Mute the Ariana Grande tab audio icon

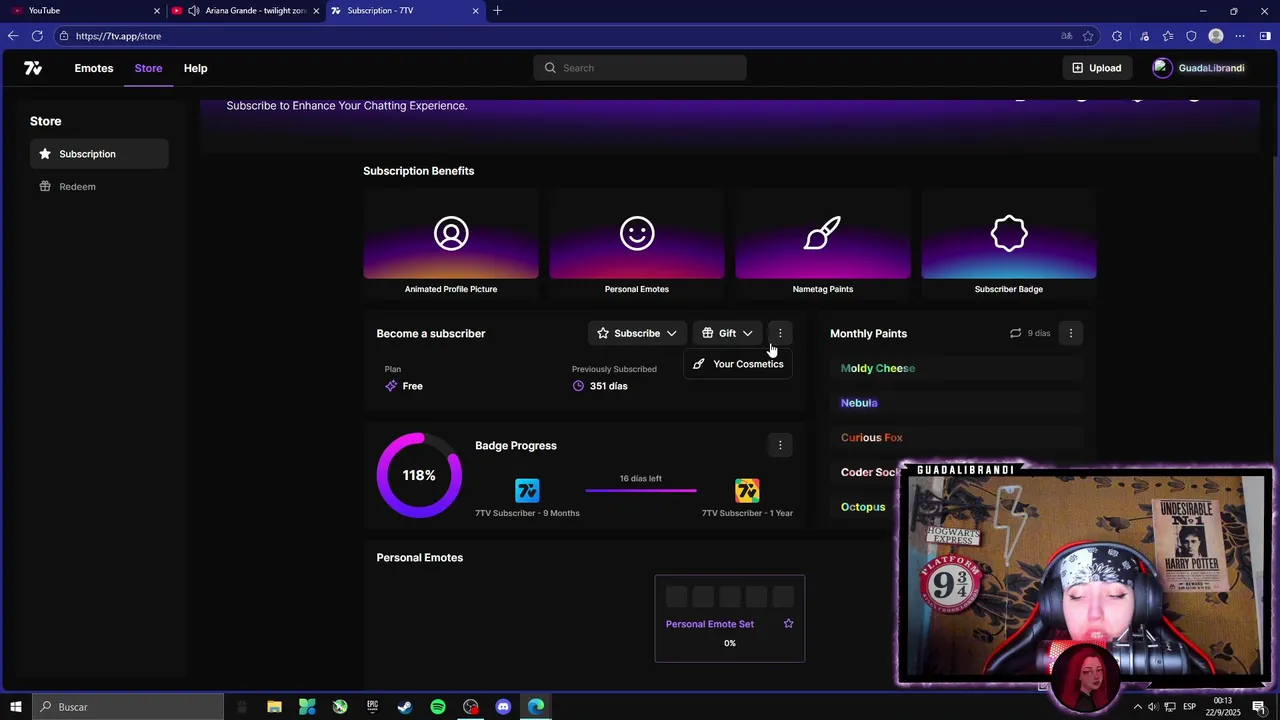click(x=193, y=10)
